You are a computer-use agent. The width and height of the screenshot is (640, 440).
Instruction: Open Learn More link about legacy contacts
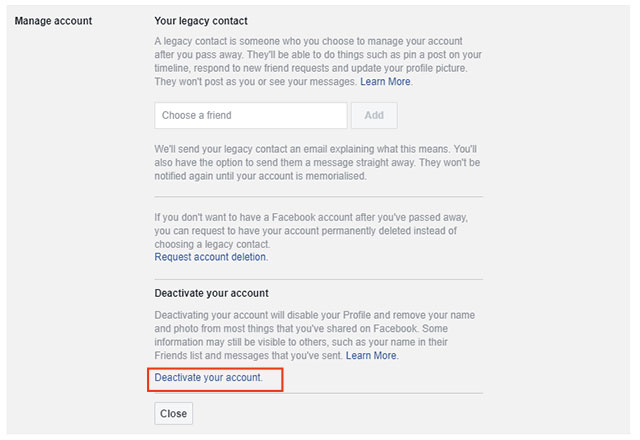[x=385, y=82]
